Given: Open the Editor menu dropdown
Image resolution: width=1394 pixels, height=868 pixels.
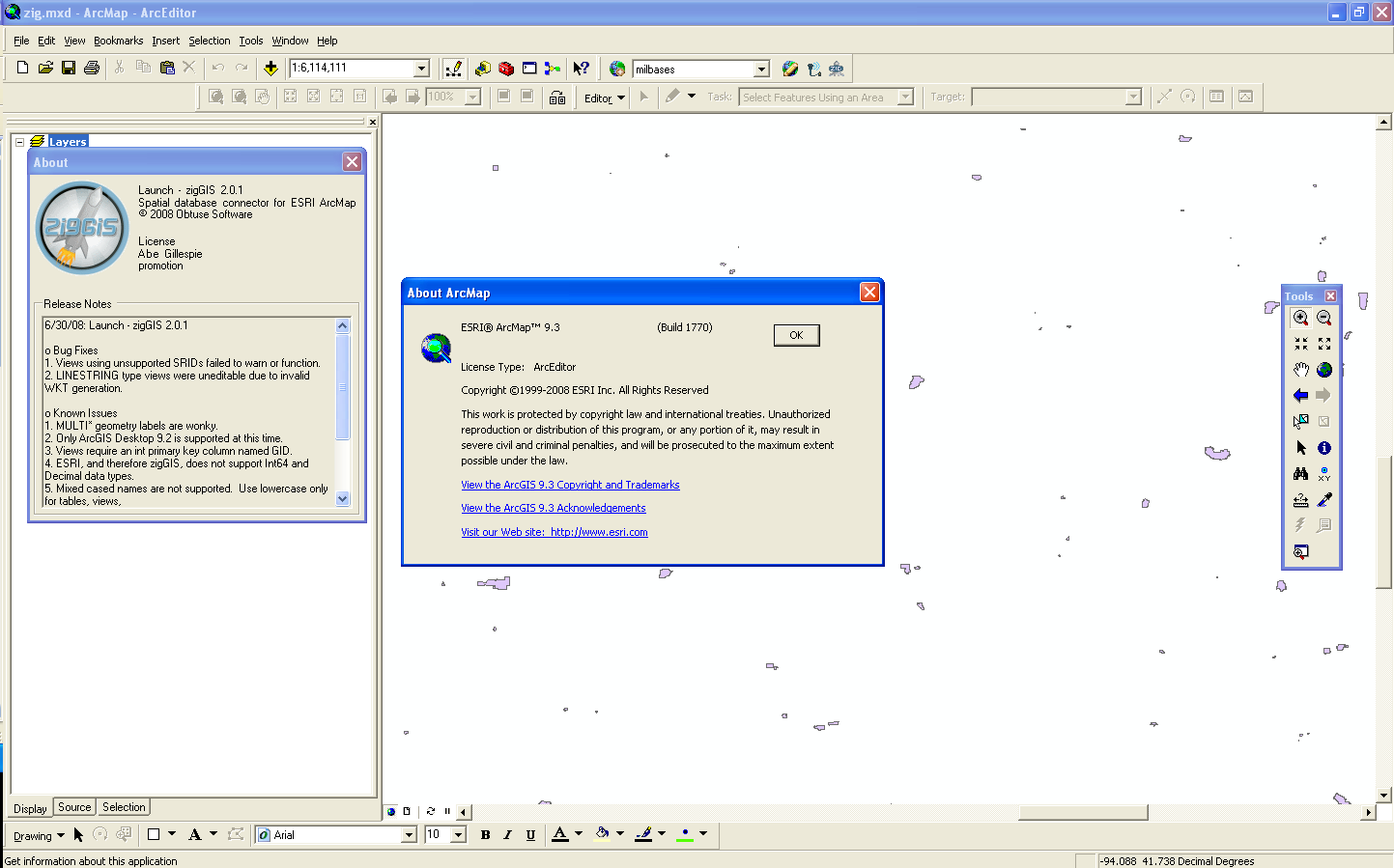Looking at the screenshot, I should [x=605, y=98].
